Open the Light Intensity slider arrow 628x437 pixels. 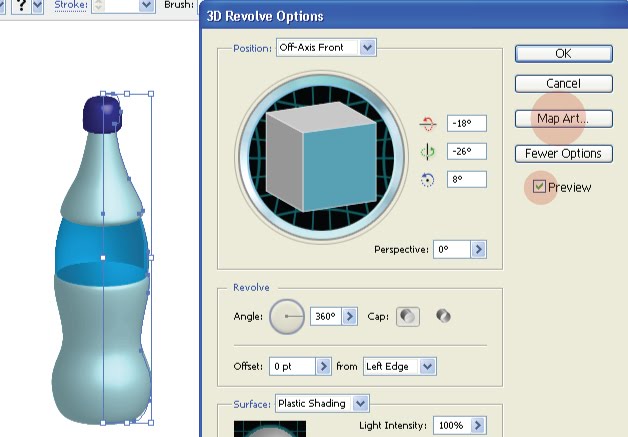478,425
